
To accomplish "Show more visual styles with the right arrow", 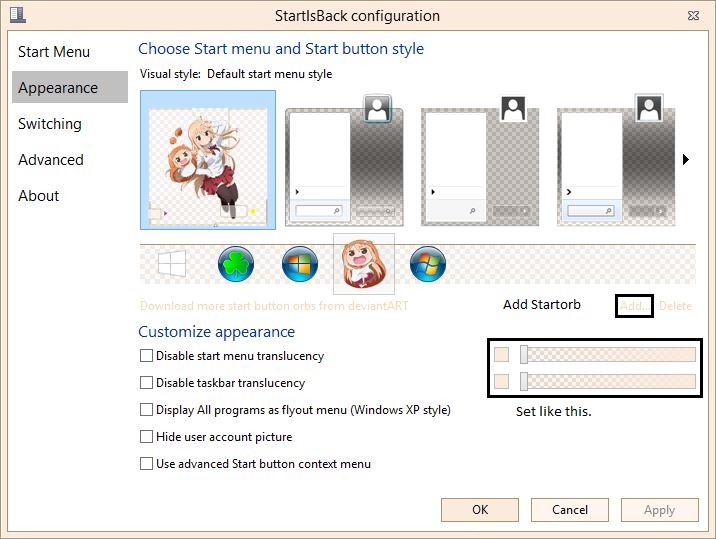I will tap(685, 159).
